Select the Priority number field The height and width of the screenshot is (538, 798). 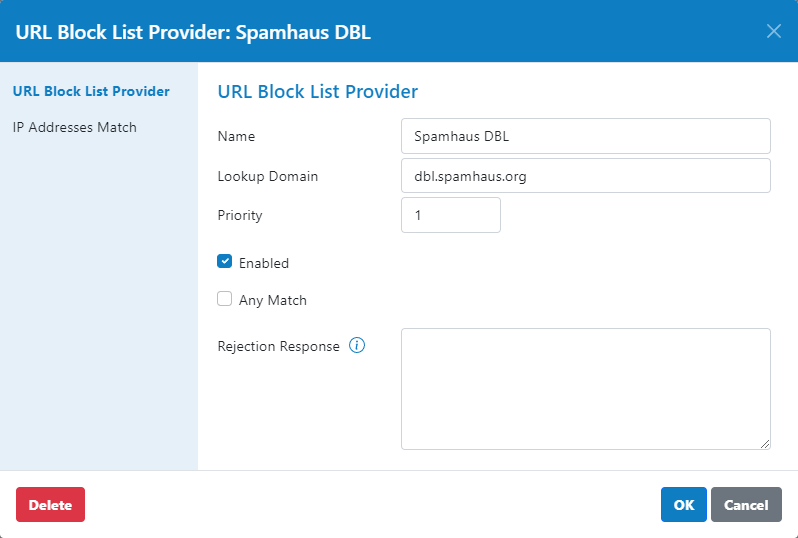tap(451, 215)
